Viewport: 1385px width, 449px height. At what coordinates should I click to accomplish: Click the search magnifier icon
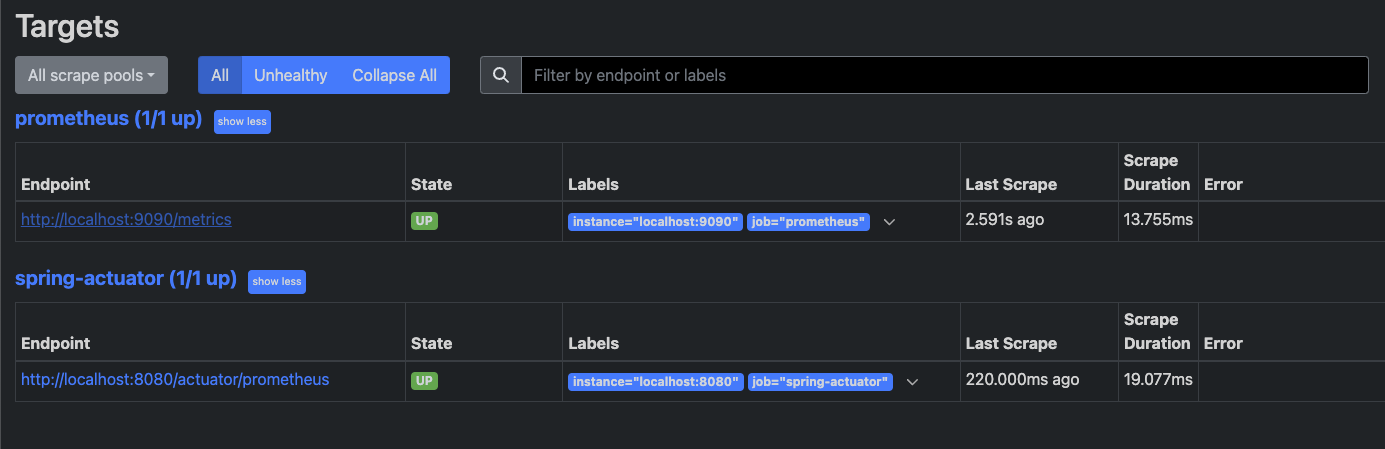[x=501, y=75]
